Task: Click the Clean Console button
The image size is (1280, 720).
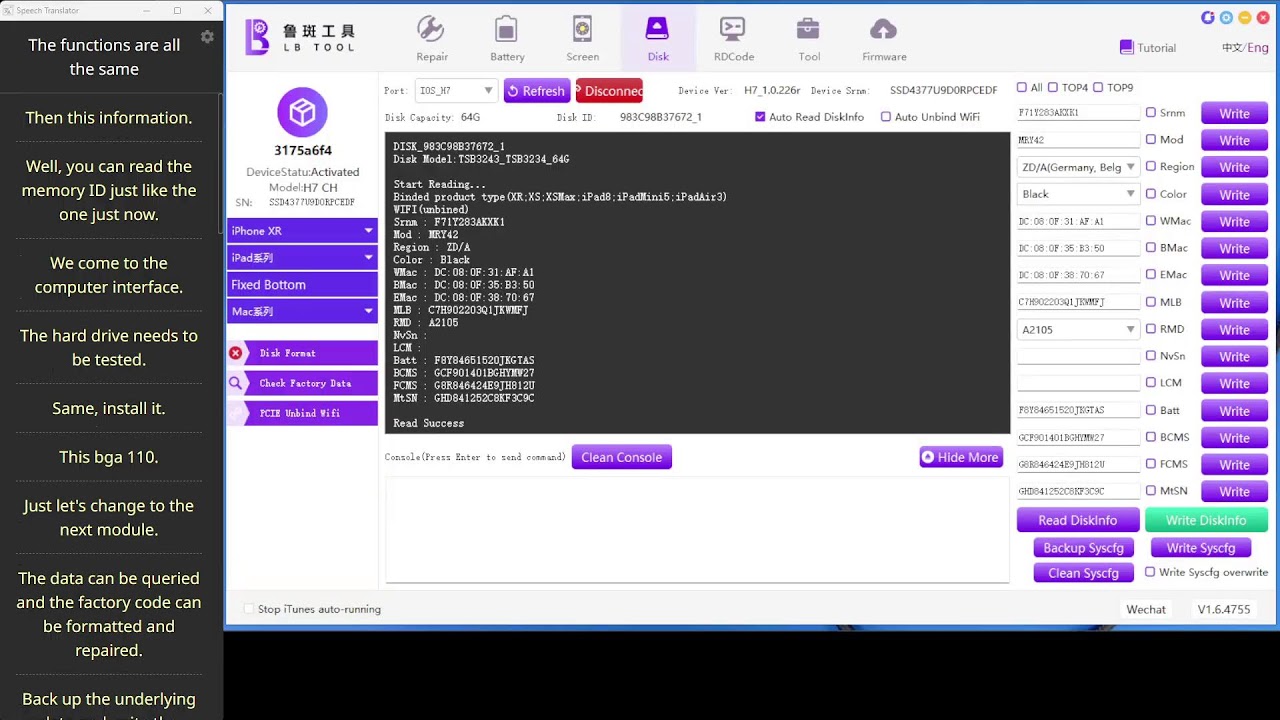Action: (x=622, y=457)
